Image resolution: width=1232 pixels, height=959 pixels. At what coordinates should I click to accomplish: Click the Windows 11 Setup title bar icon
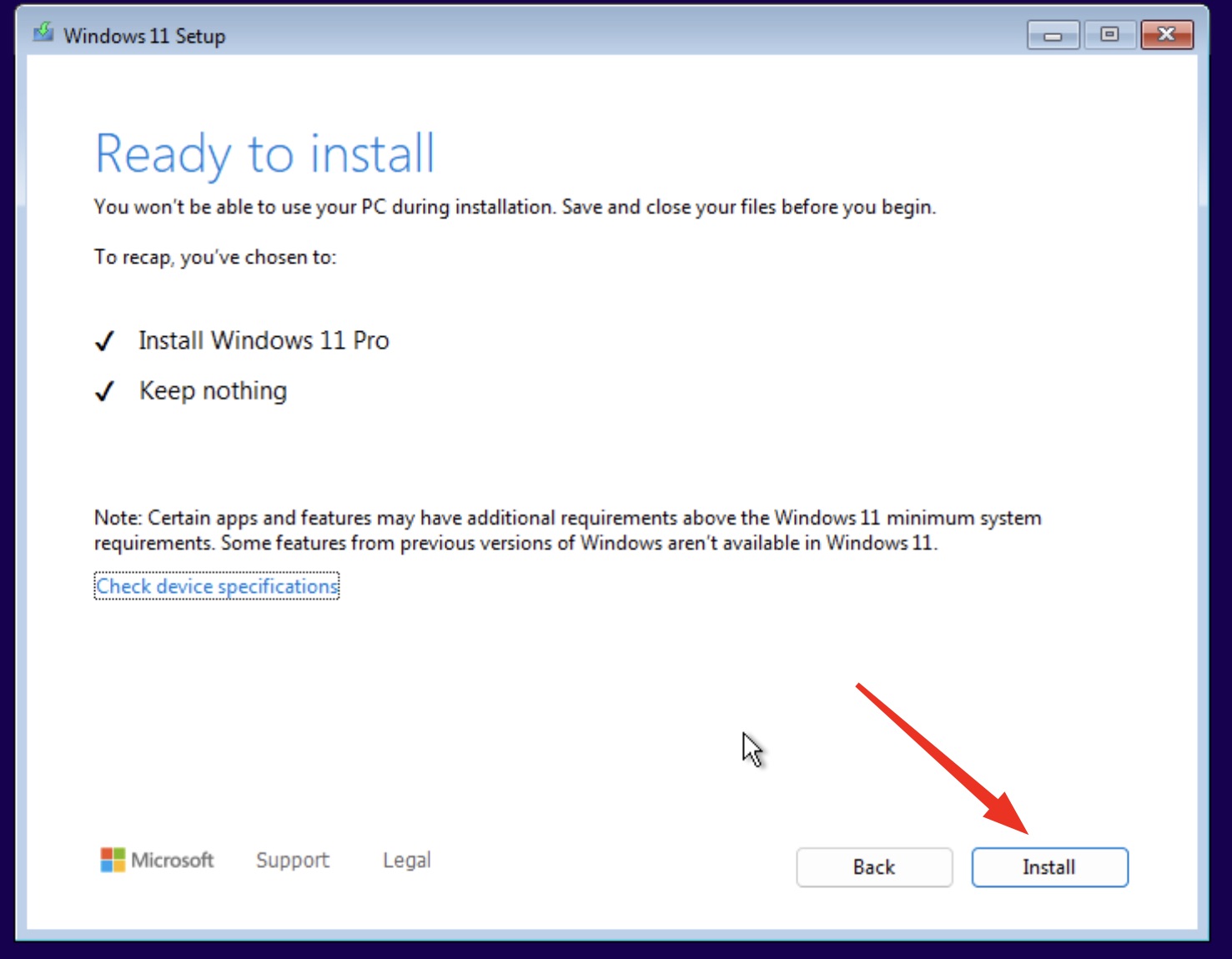tap(43, 34)
